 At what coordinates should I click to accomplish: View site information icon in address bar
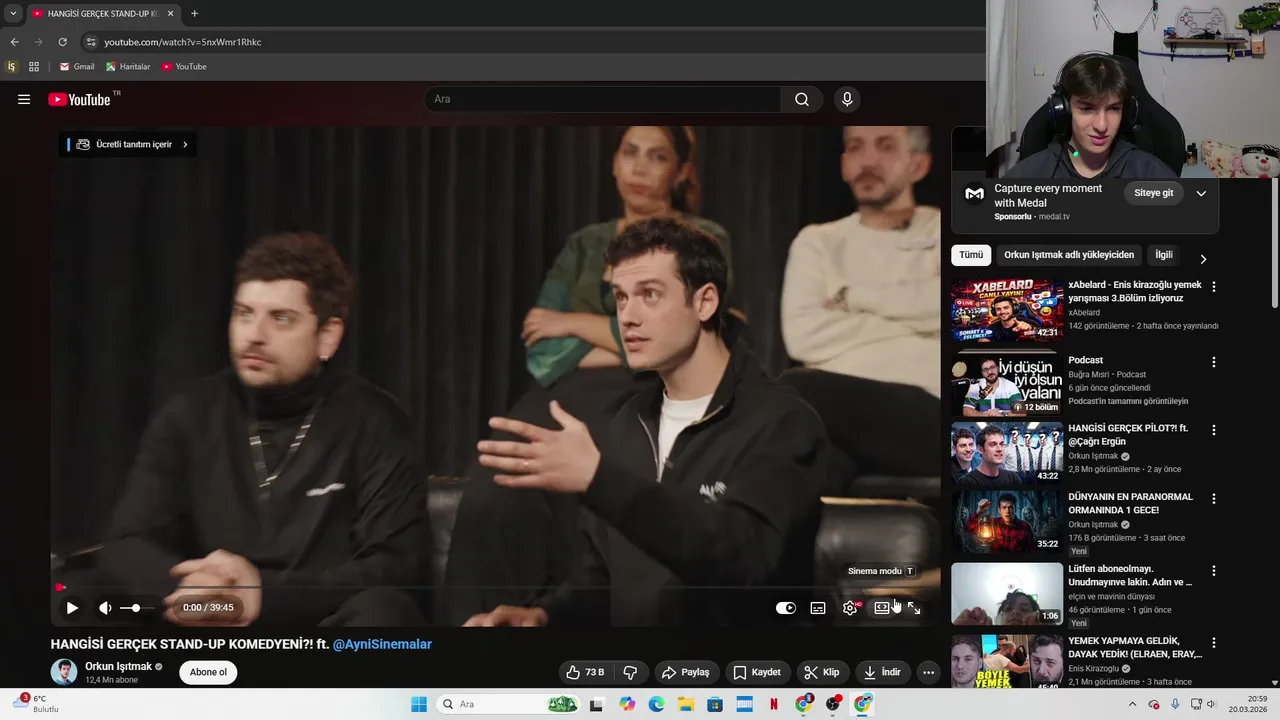tap(91, 42)
